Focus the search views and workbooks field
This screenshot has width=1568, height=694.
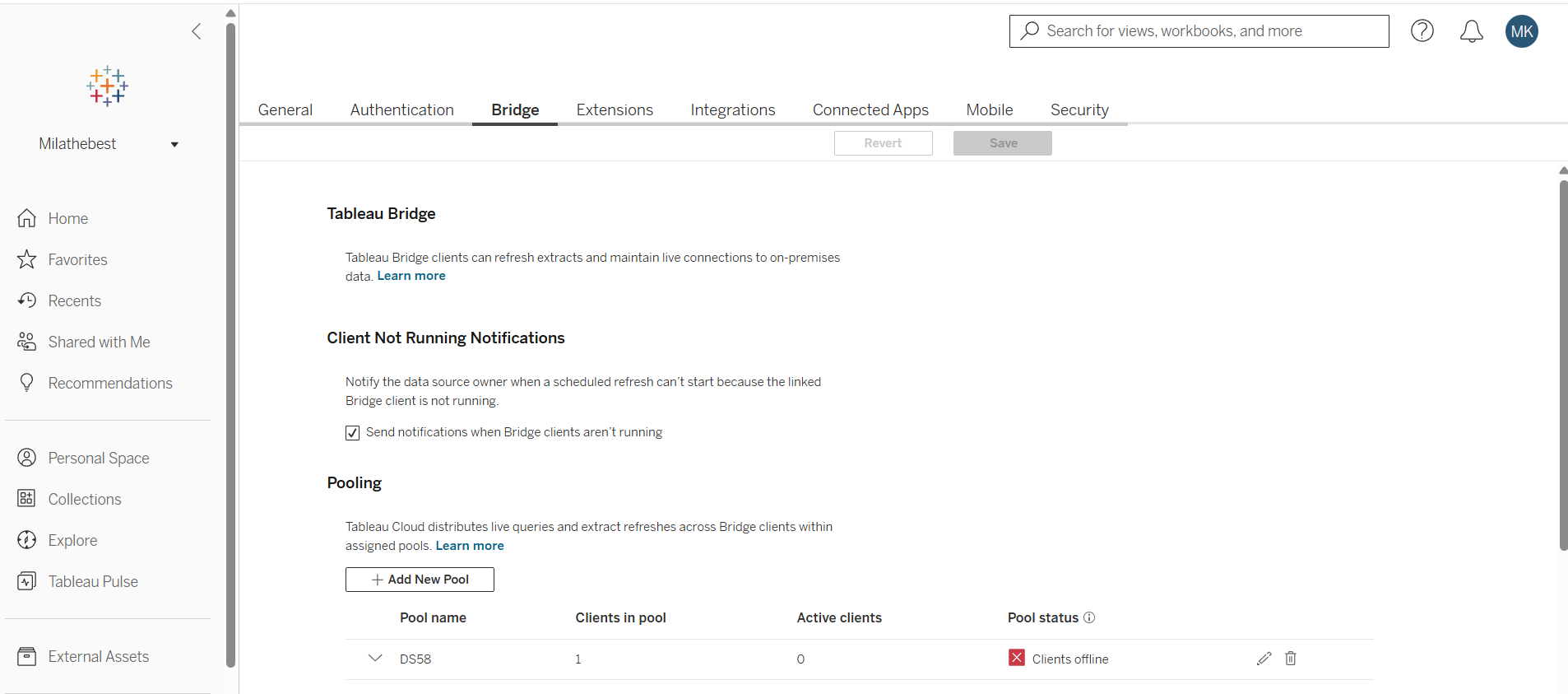tap(1199, 31)
